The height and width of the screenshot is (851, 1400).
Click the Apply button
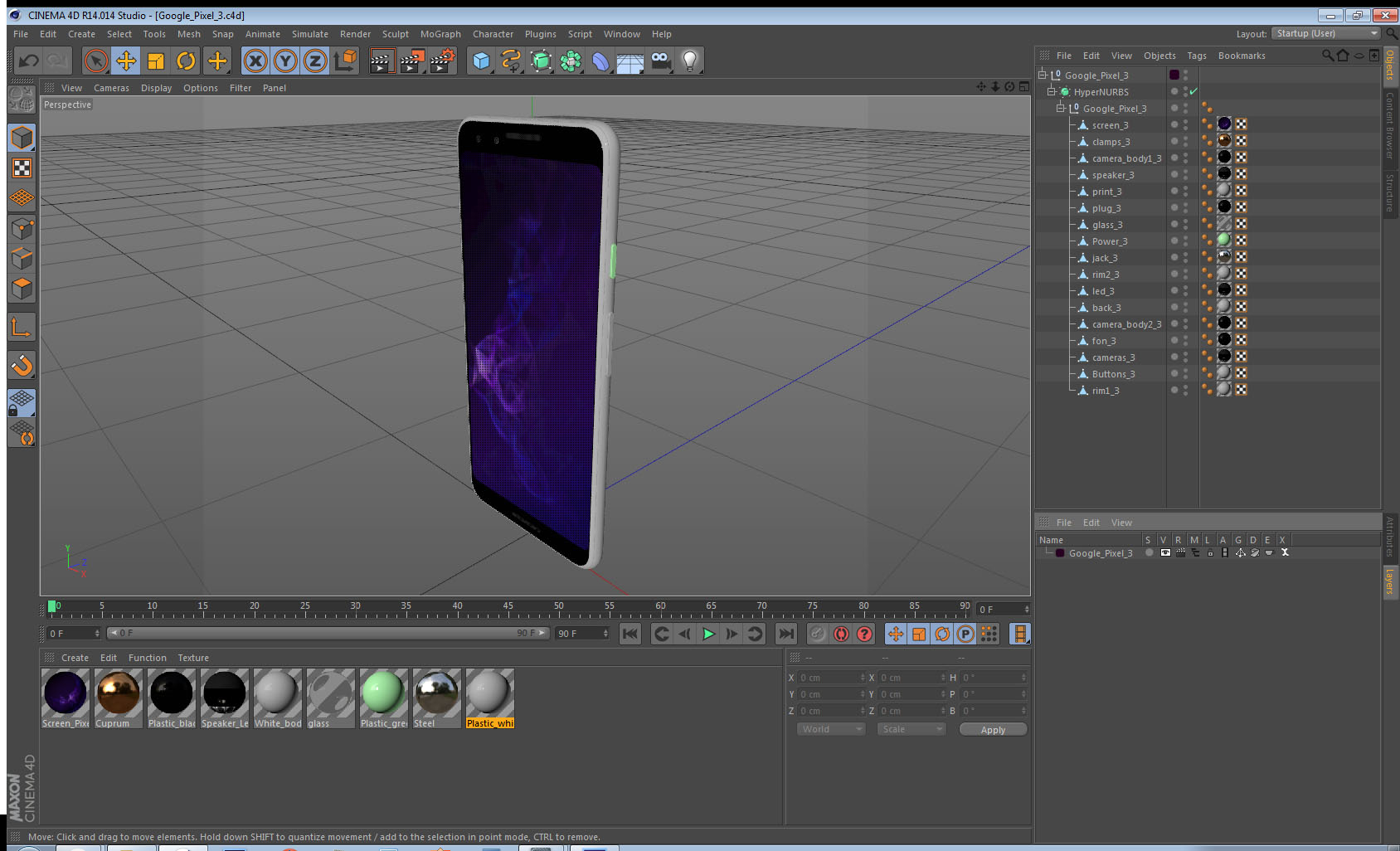993,730
